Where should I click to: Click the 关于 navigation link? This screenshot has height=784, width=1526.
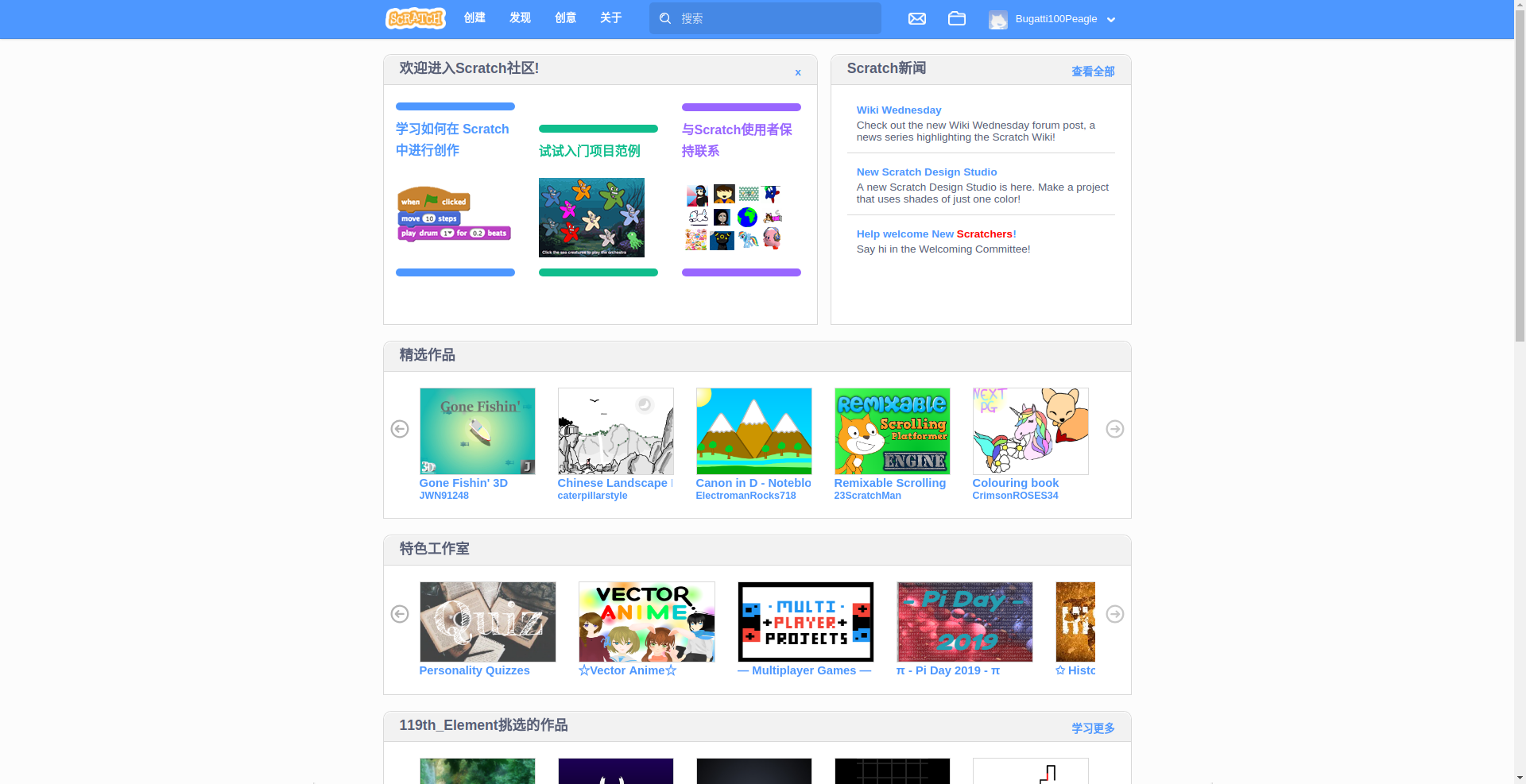(x=610, y=17)
